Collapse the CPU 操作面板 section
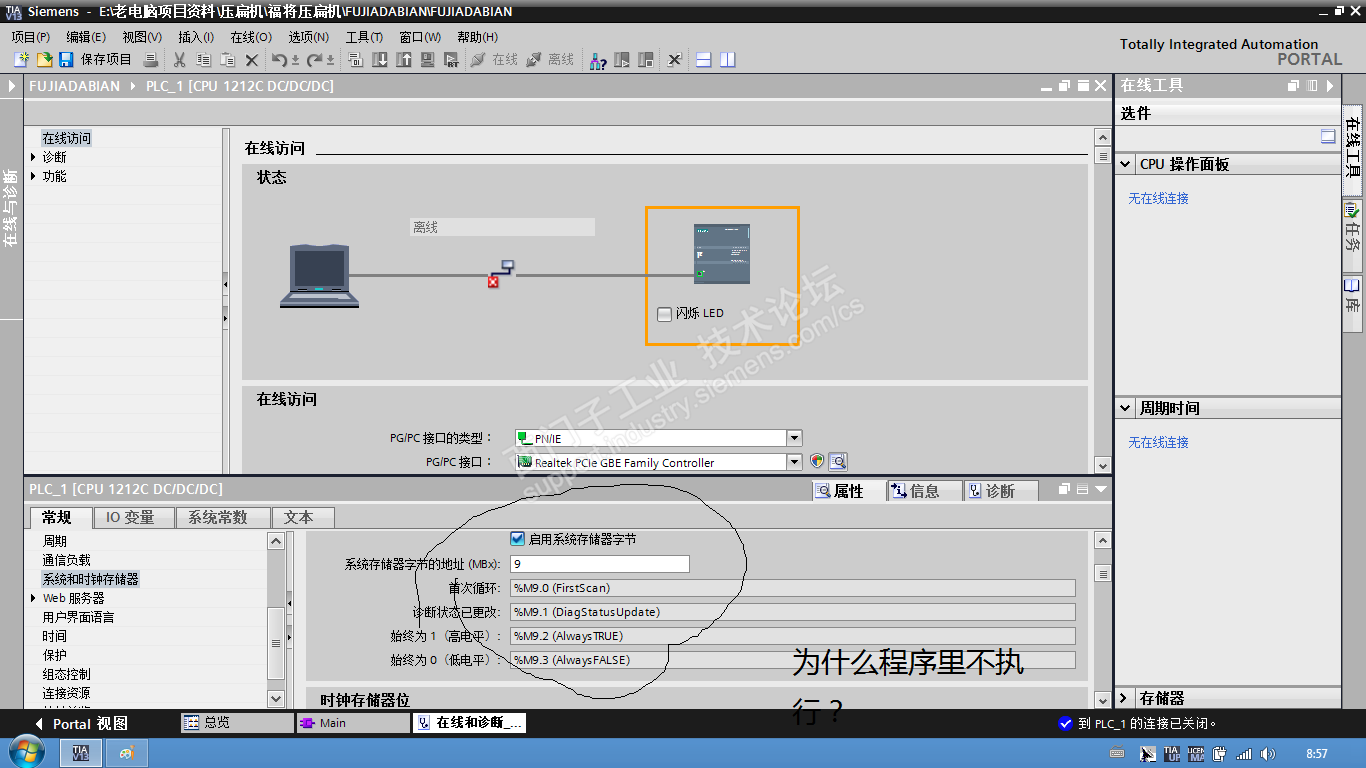Screen dimensions: 1366x768 [1126, 164]
